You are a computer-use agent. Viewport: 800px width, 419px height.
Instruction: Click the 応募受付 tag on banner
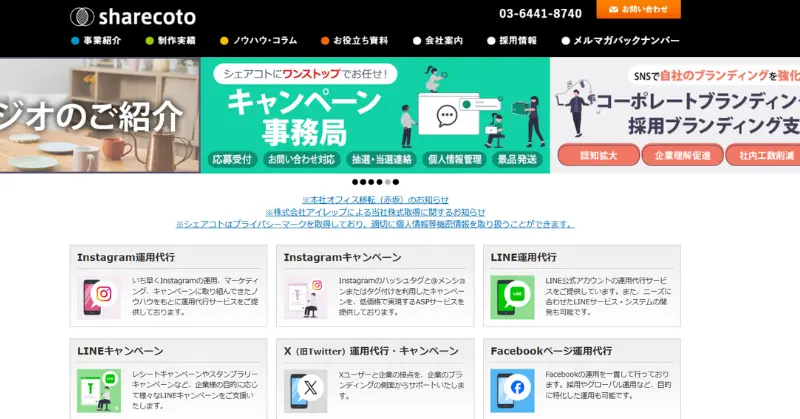pyautogui.click(x=232, y=160)
